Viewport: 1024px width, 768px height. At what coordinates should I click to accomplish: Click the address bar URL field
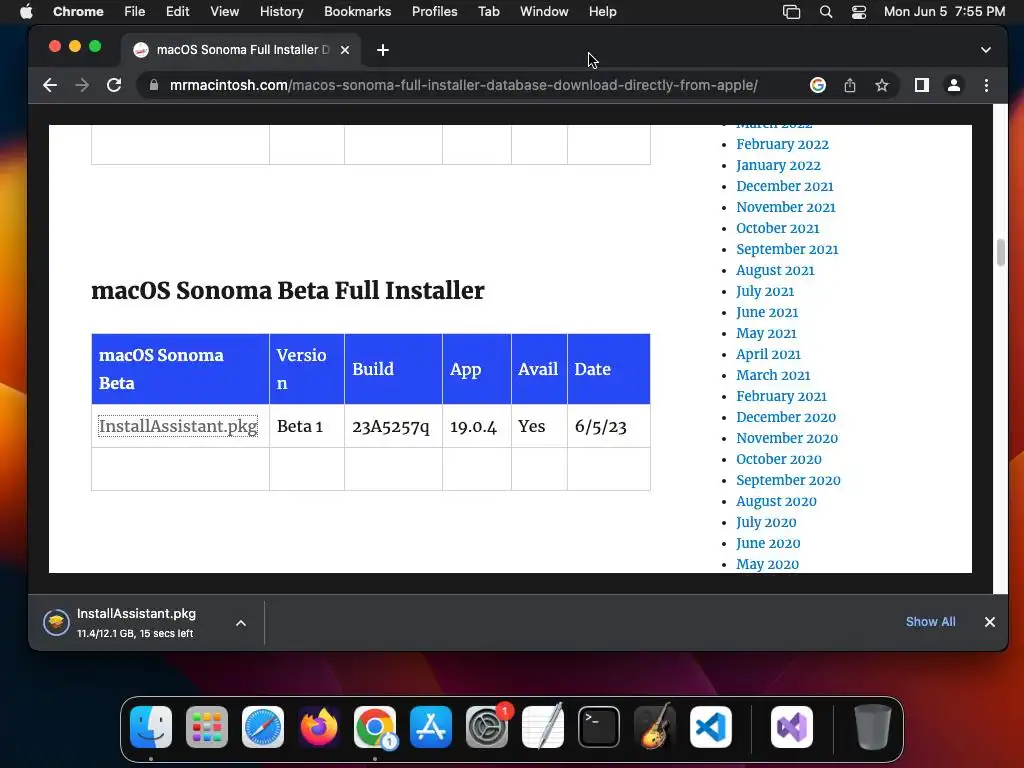coord(464,85)
